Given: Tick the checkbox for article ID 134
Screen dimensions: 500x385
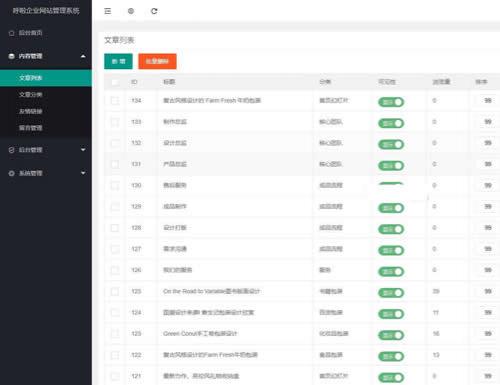Looking at the screenshot, I should click(x=115, y=101).
